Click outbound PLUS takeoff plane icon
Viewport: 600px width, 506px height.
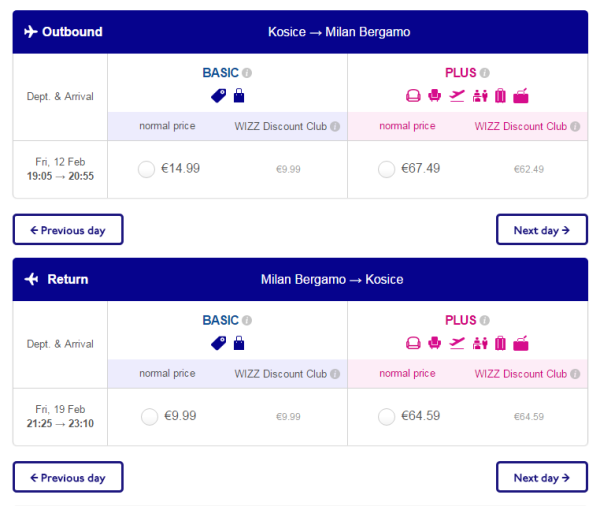(x=457, y=96)
